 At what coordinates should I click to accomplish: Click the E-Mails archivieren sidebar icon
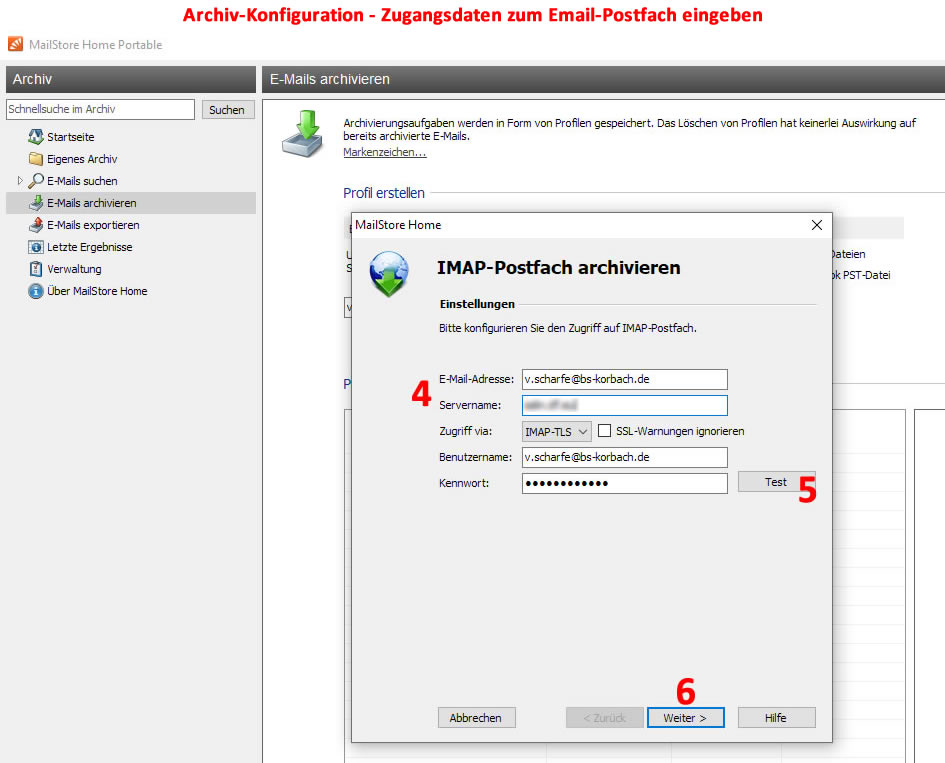point(36,203)
